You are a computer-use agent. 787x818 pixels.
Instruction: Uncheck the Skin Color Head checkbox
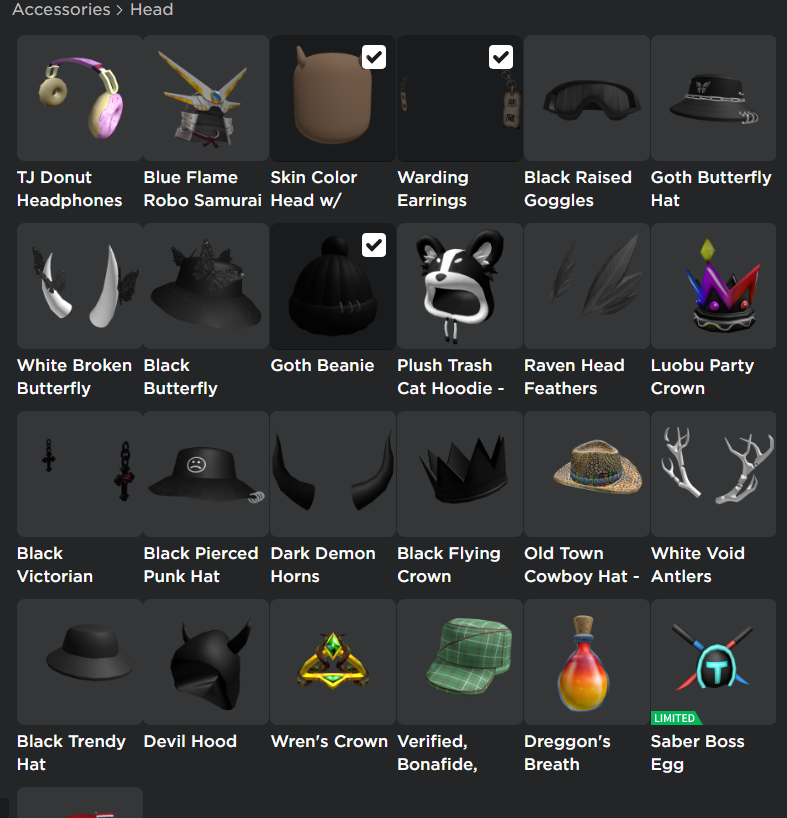tap(374, 57)
